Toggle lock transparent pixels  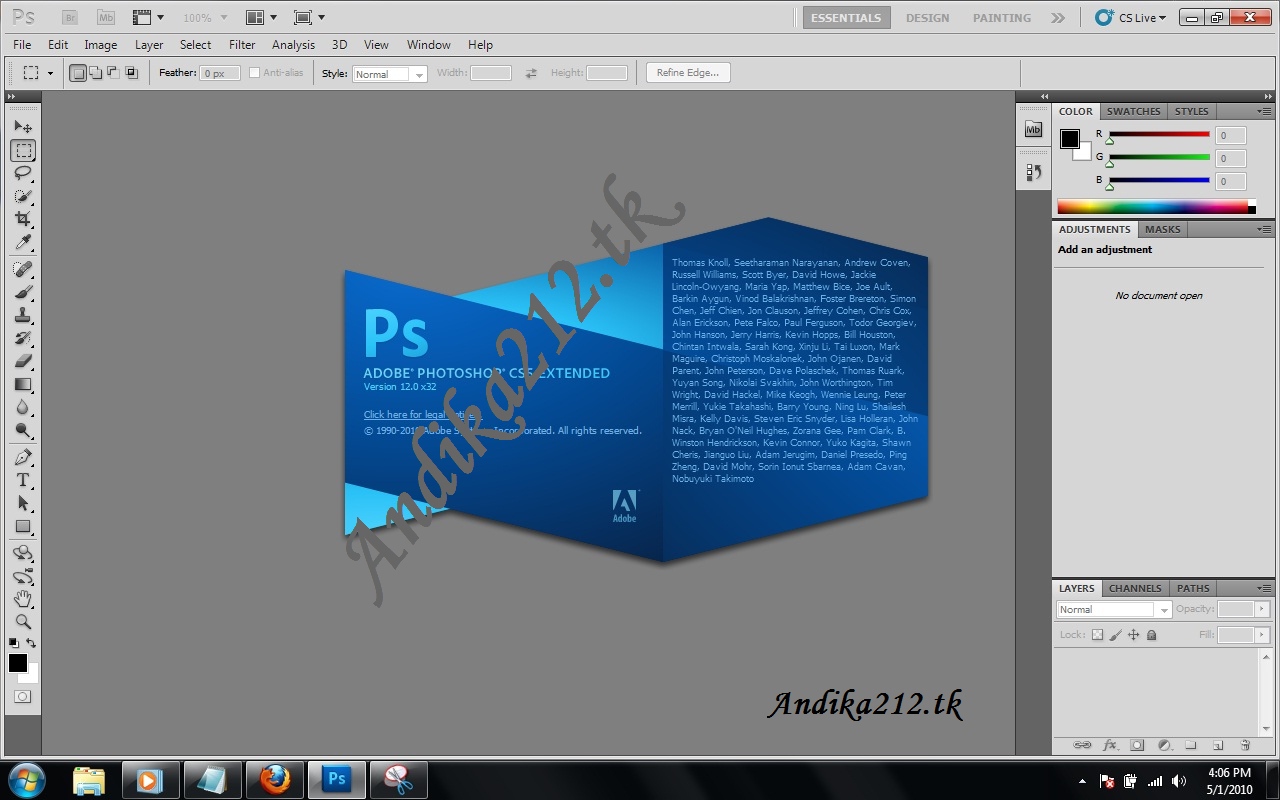[x=1097, y=635]
